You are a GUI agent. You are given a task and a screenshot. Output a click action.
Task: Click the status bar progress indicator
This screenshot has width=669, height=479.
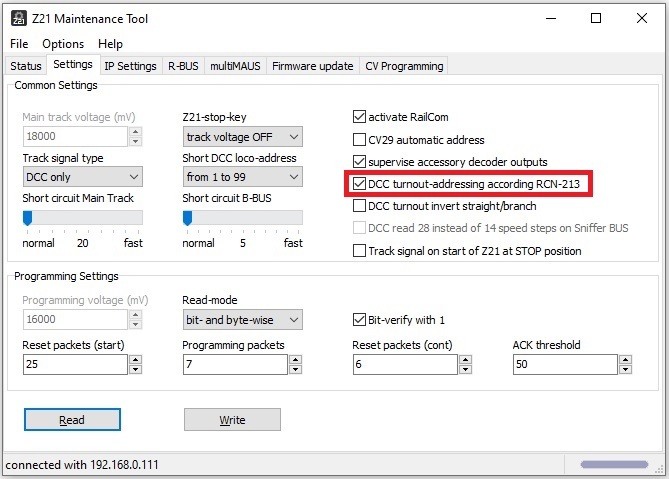(x=614, y=464)
